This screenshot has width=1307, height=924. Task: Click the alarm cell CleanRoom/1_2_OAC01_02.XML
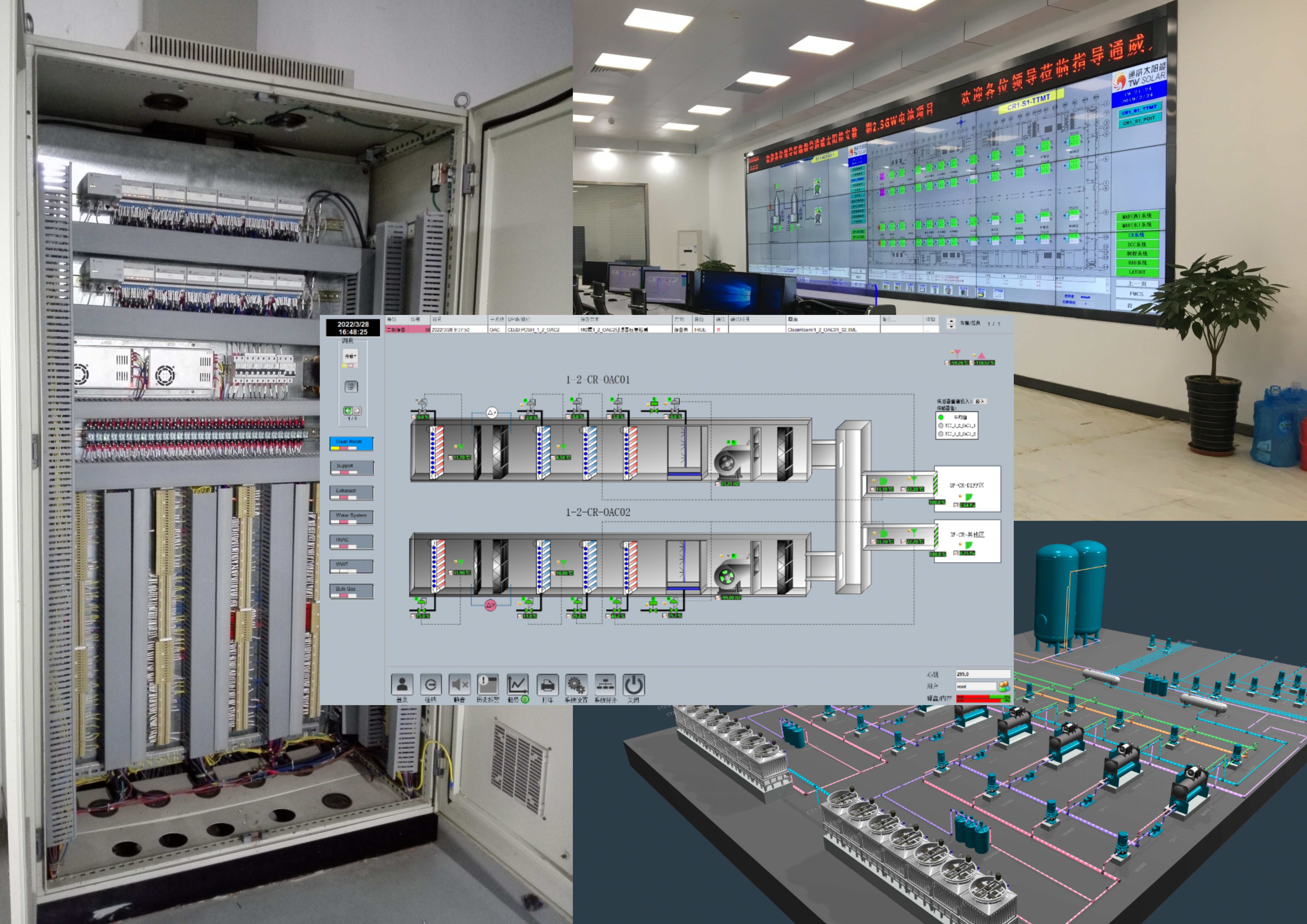click(833, 330)
